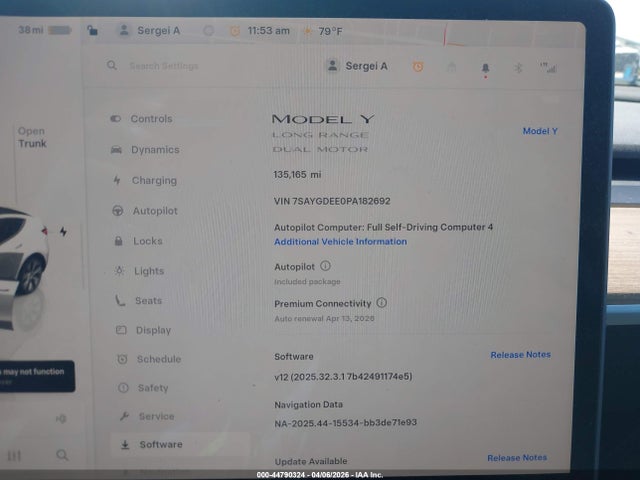Open the Seats settings menu
Viewport: 640px width, 480px height.
tap(139, 301)
